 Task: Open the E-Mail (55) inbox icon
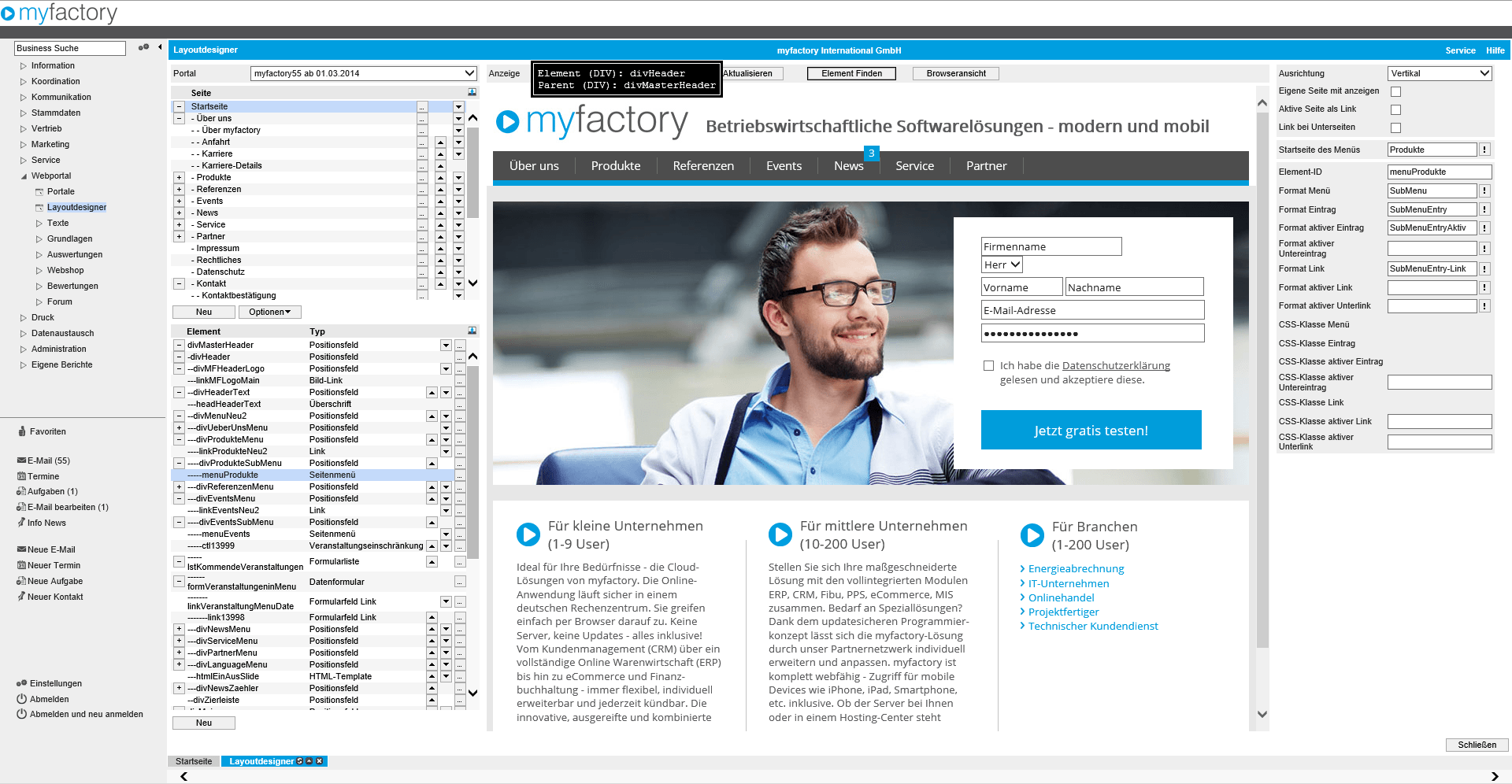pyautogui.click(x=21, y=460)
